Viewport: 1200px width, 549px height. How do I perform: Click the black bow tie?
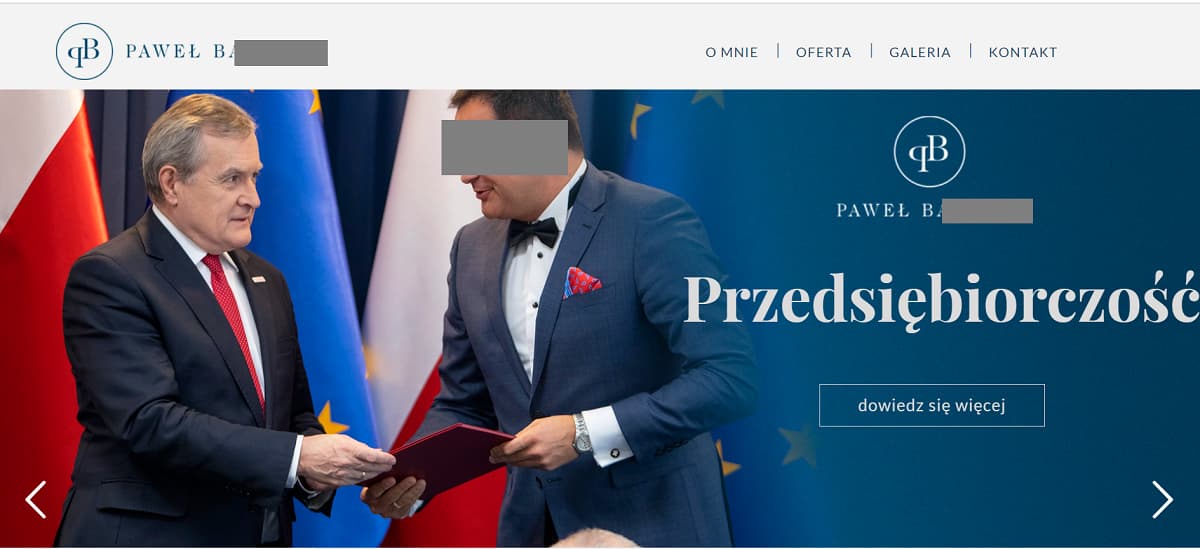[533, 232]
